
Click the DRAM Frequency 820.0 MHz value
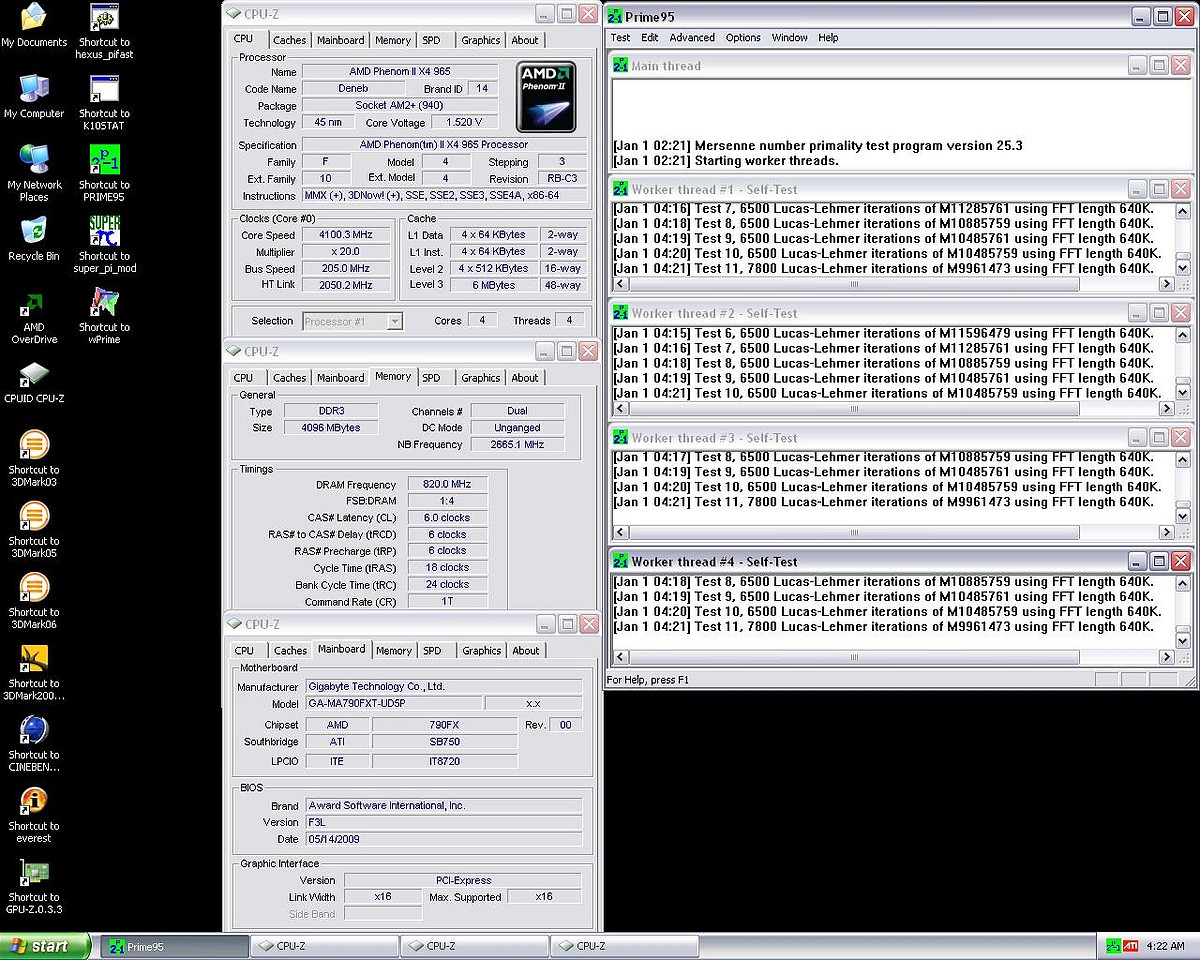coord(446,484)
